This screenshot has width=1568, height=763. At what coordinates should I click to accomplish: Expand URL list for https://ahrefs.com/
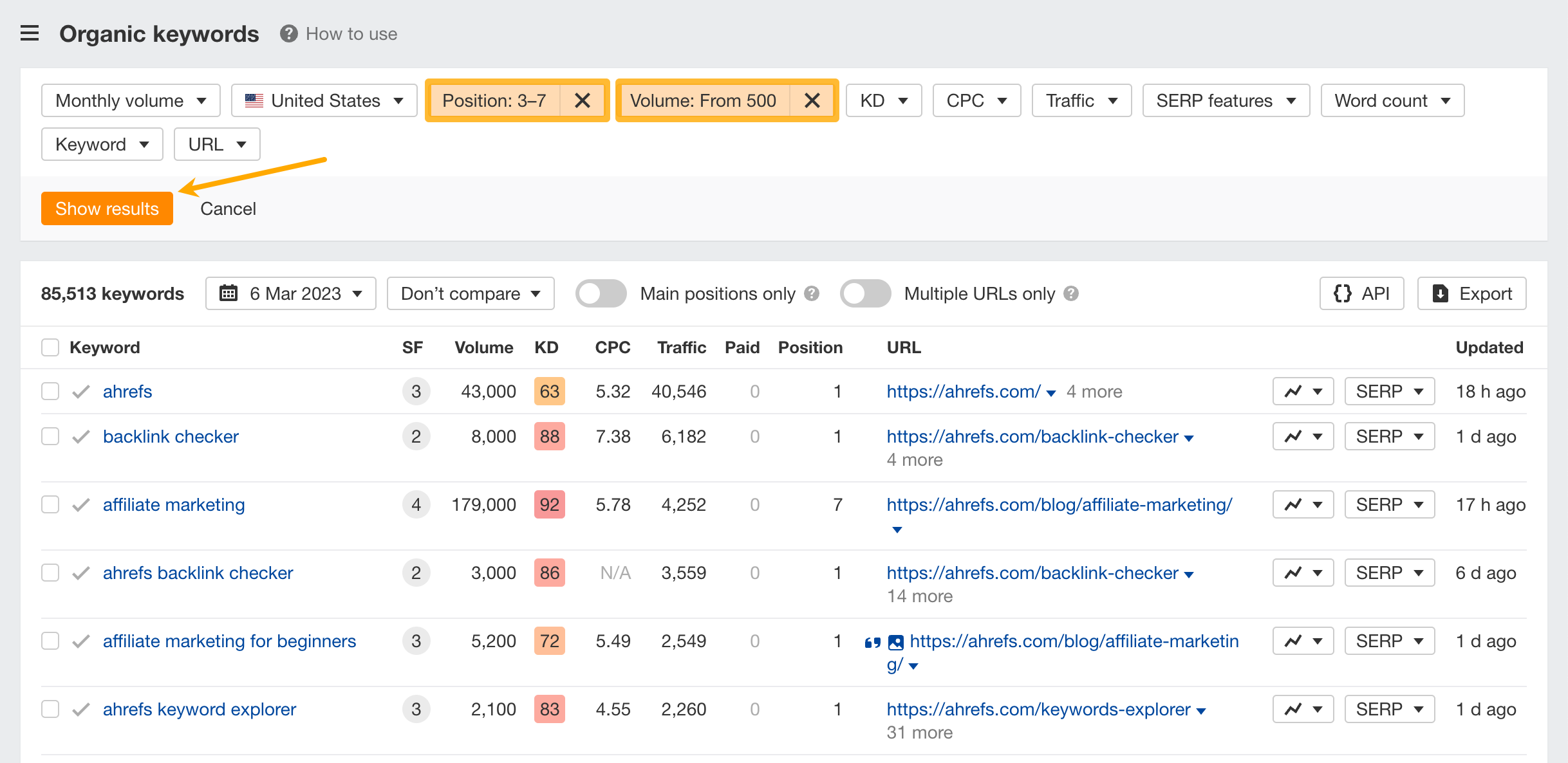(x=1051, y=393)
